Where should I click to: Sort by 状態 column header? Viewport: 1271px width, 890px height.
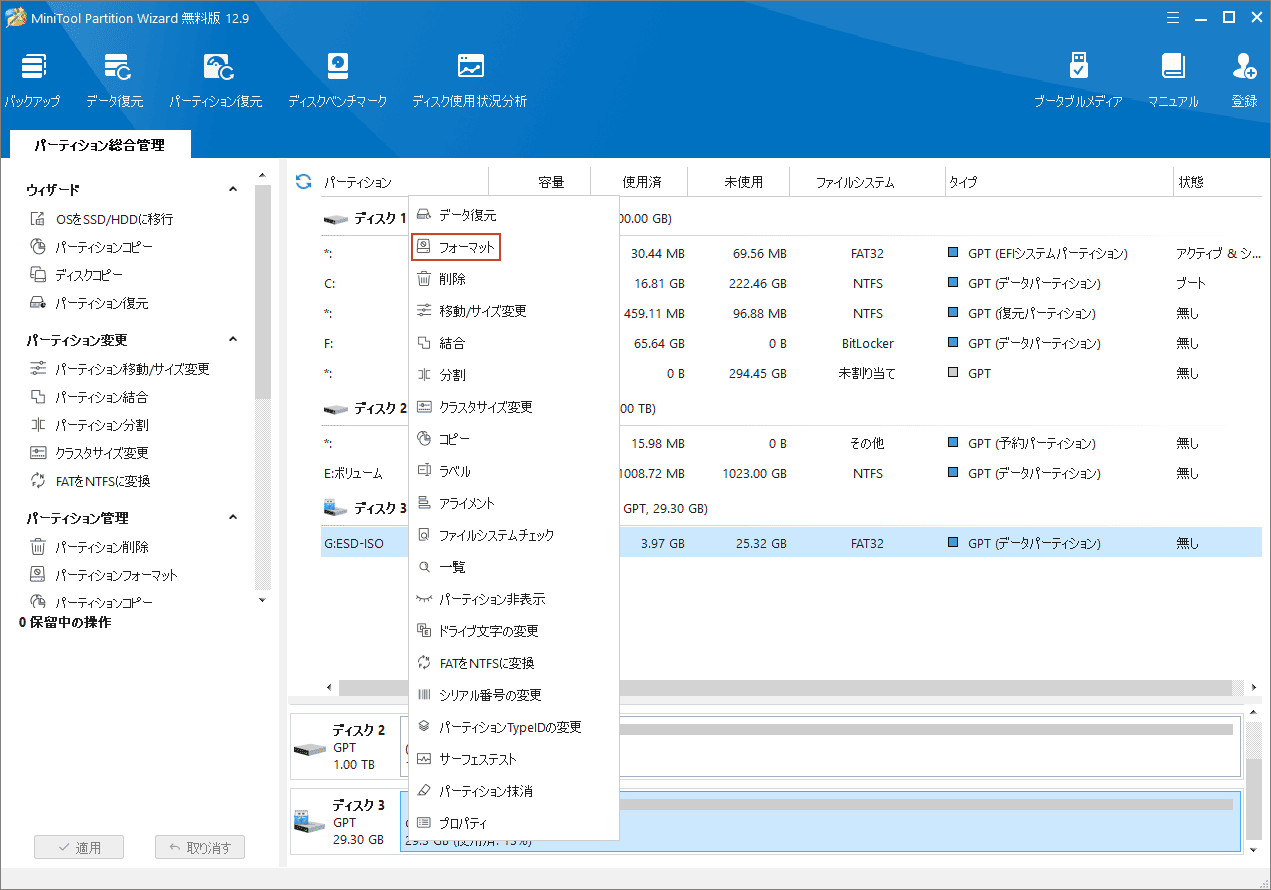1217,182
